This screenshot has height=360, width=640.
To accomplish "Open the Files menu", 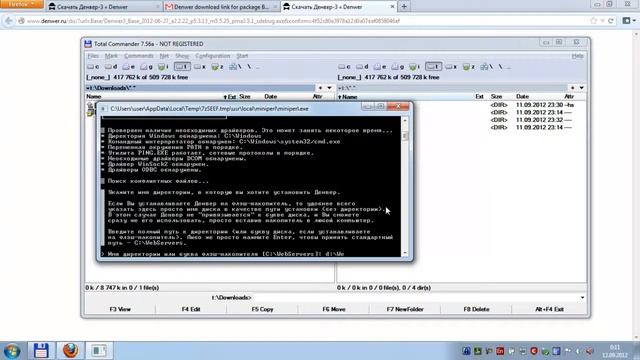I will [93, 56].
